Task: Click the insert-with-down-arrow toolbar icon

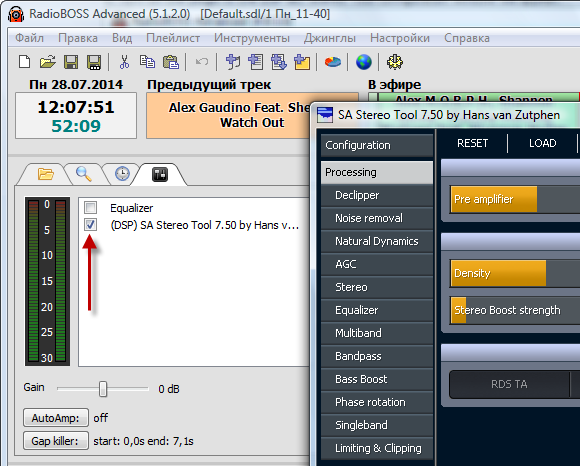Action: tap(279, 62)
